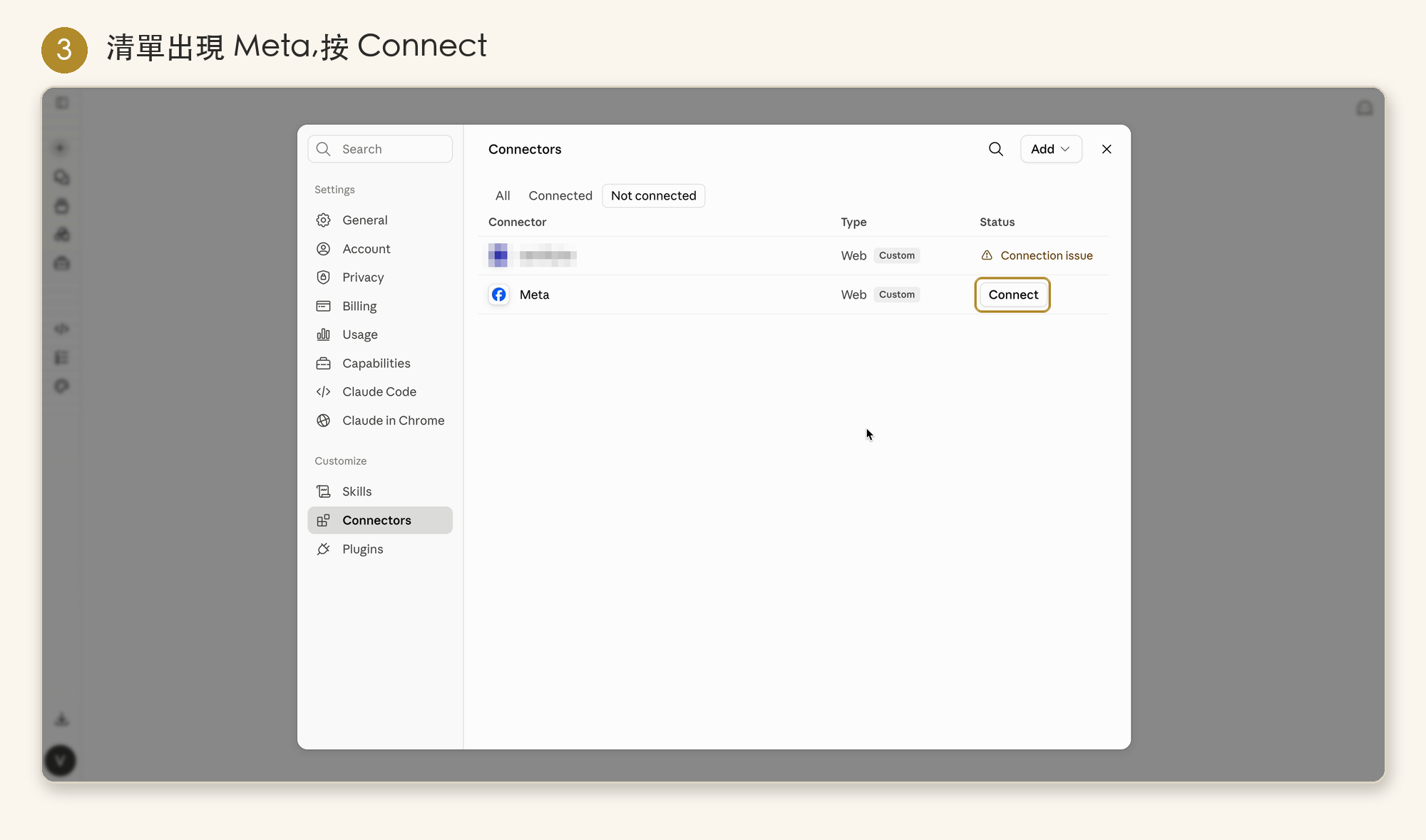The height and width of the screenshot is (840, 1426).
Task: Click the scroll icon beside Skills
Action: (323, 491)
